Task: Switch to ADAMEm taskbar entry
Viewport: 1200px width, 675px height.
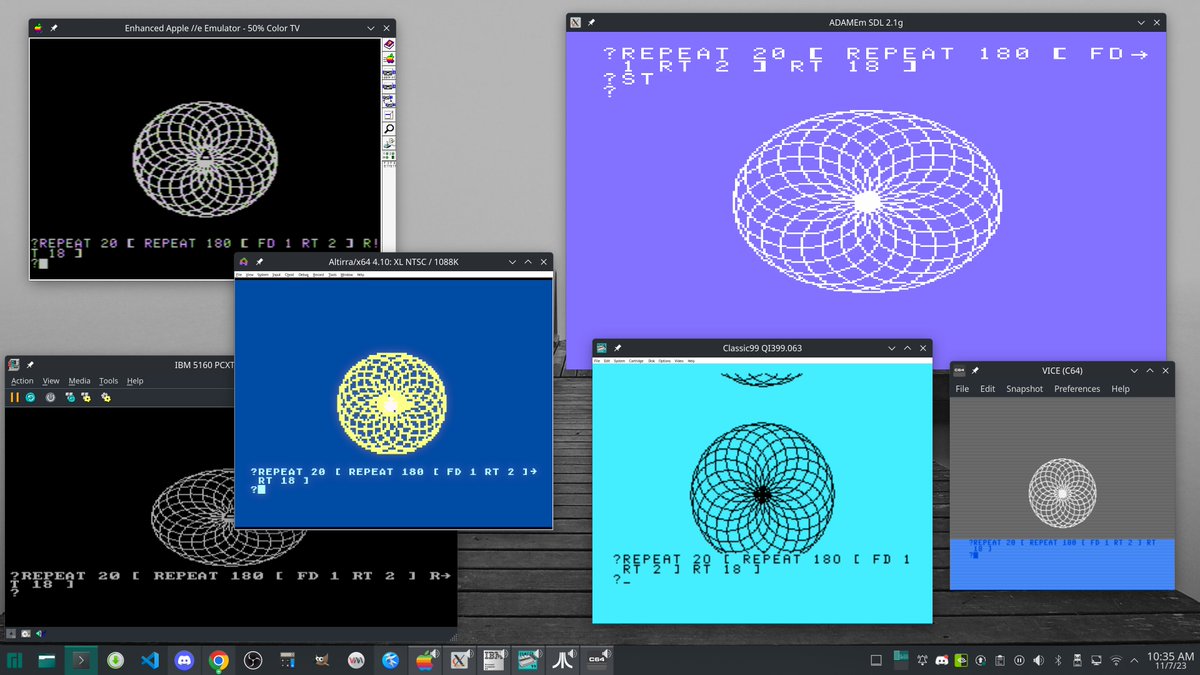Action: pos(461,660)
